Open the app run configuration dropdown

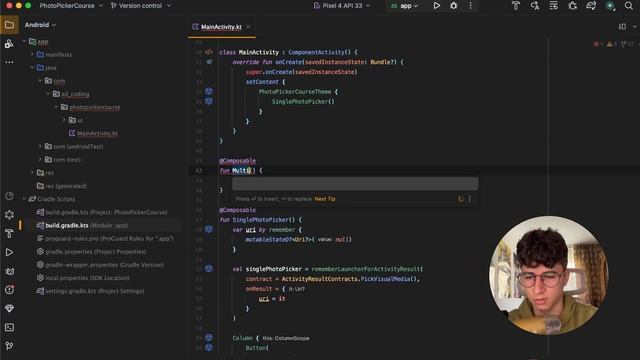404,6
